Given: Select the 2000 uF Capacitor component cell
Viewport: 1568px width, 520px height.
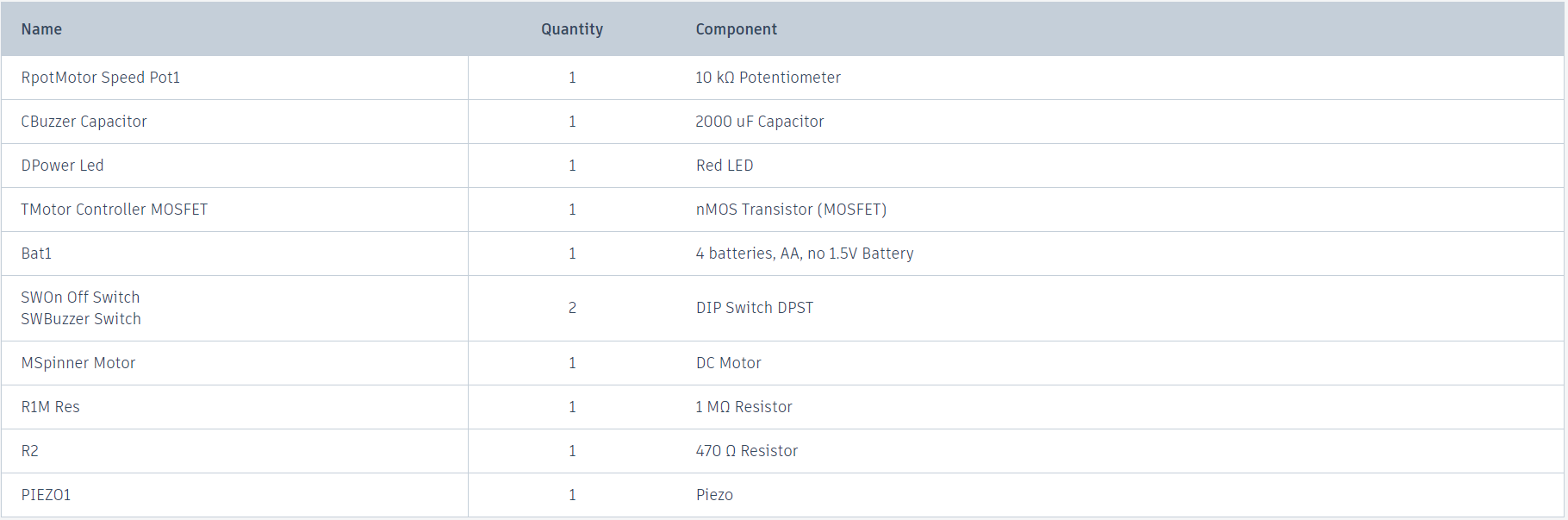Looking at the screenshot, I should [x=760, y=122].
